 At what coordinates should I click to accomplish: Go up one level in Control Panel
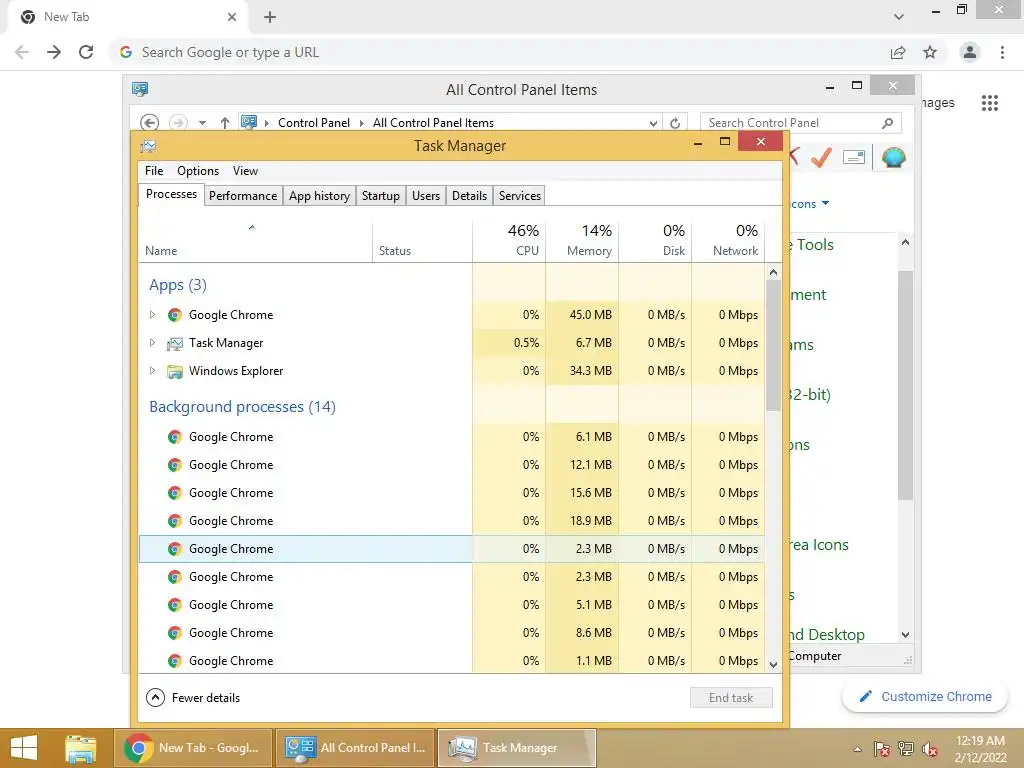coord(225,123)
